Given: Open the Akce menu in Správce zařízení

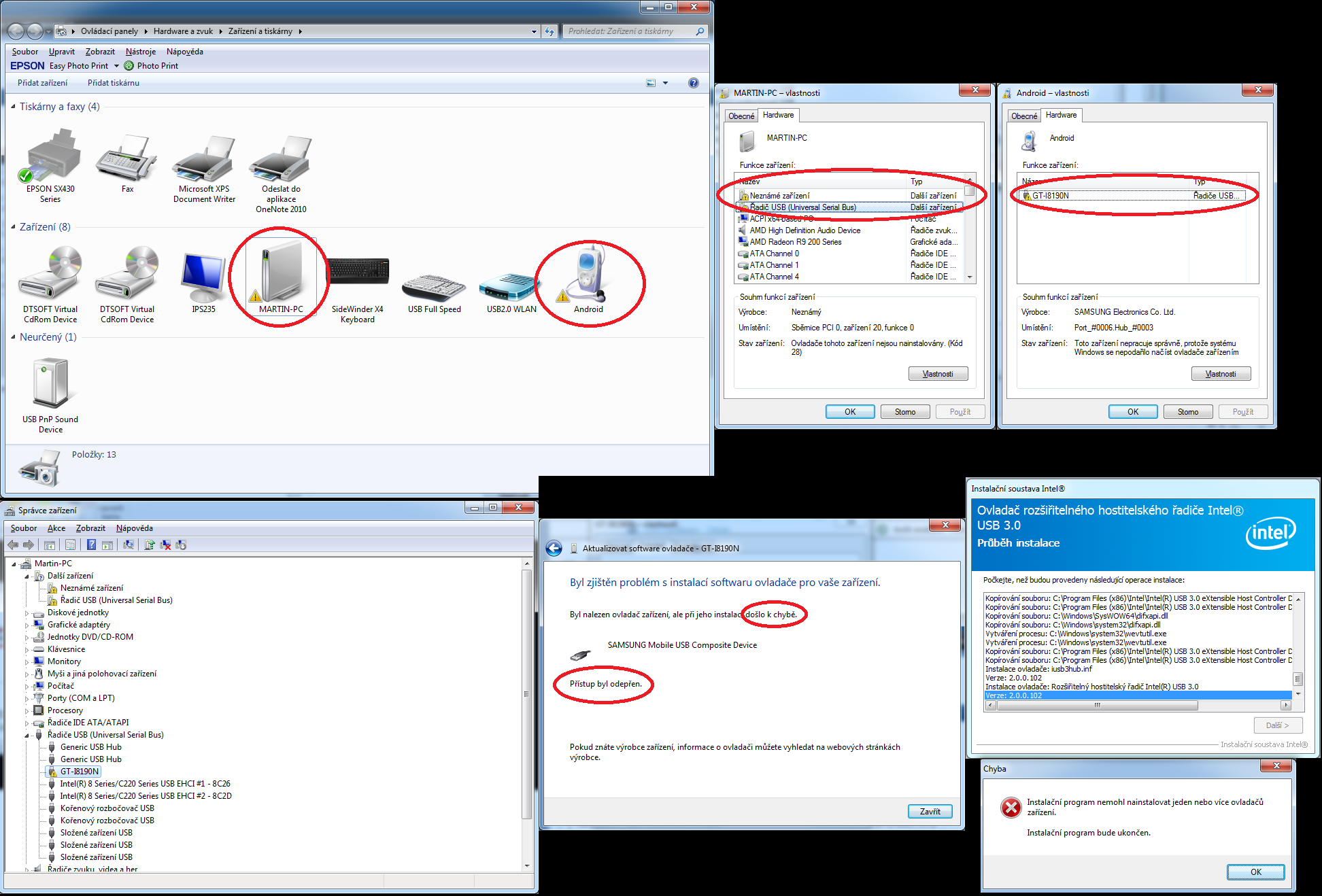Looking at the screenshot, I should point(56,528).
